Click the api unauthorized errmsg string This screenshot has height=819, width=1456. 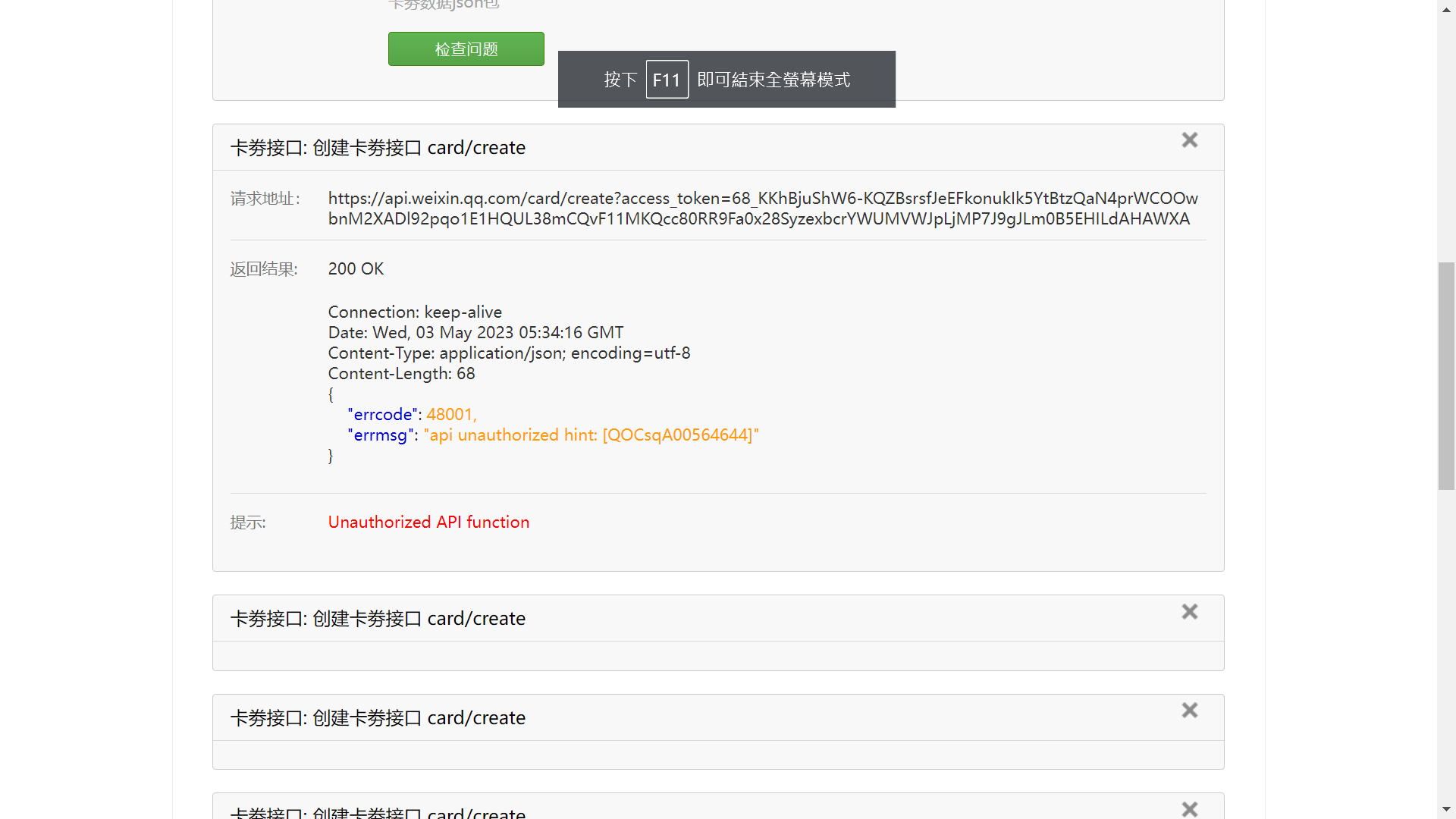tap(591, 435)
